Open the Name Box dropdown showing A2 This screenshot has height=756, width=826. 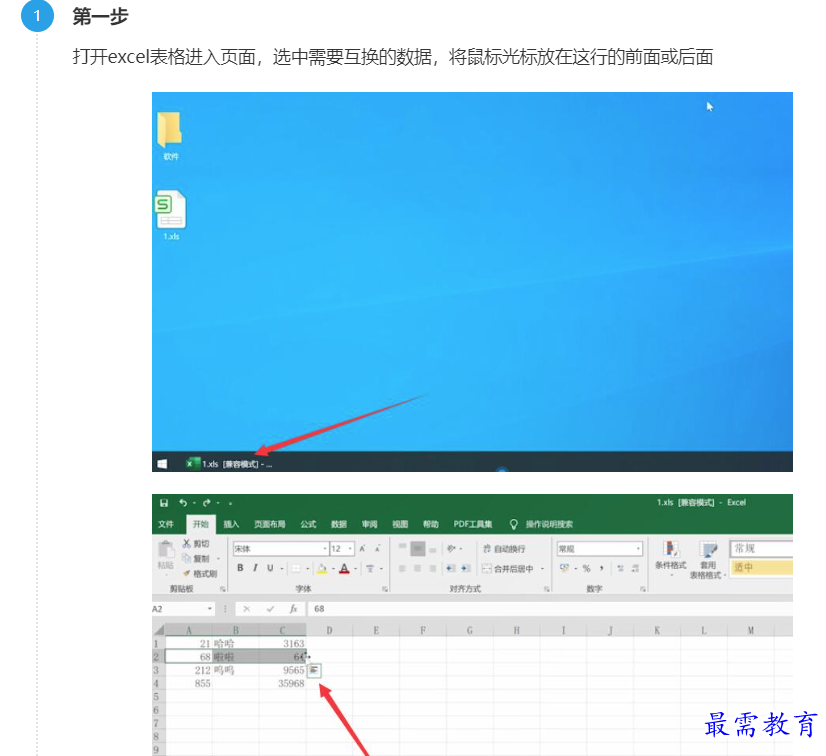[210, 609]
